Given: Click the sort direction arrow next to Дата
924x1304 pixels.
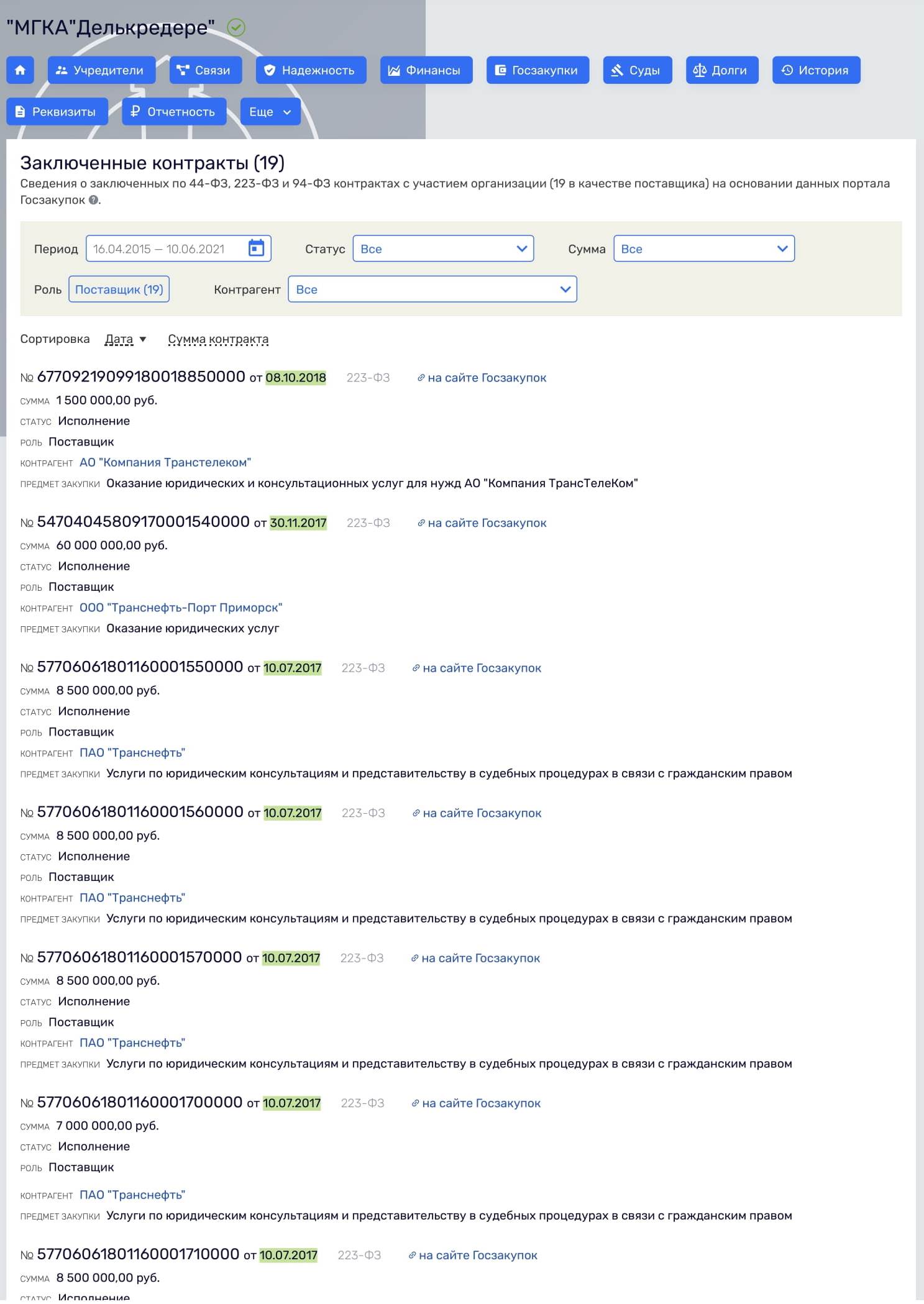Looking at the screenshot, I should click(x=143, y=339).
